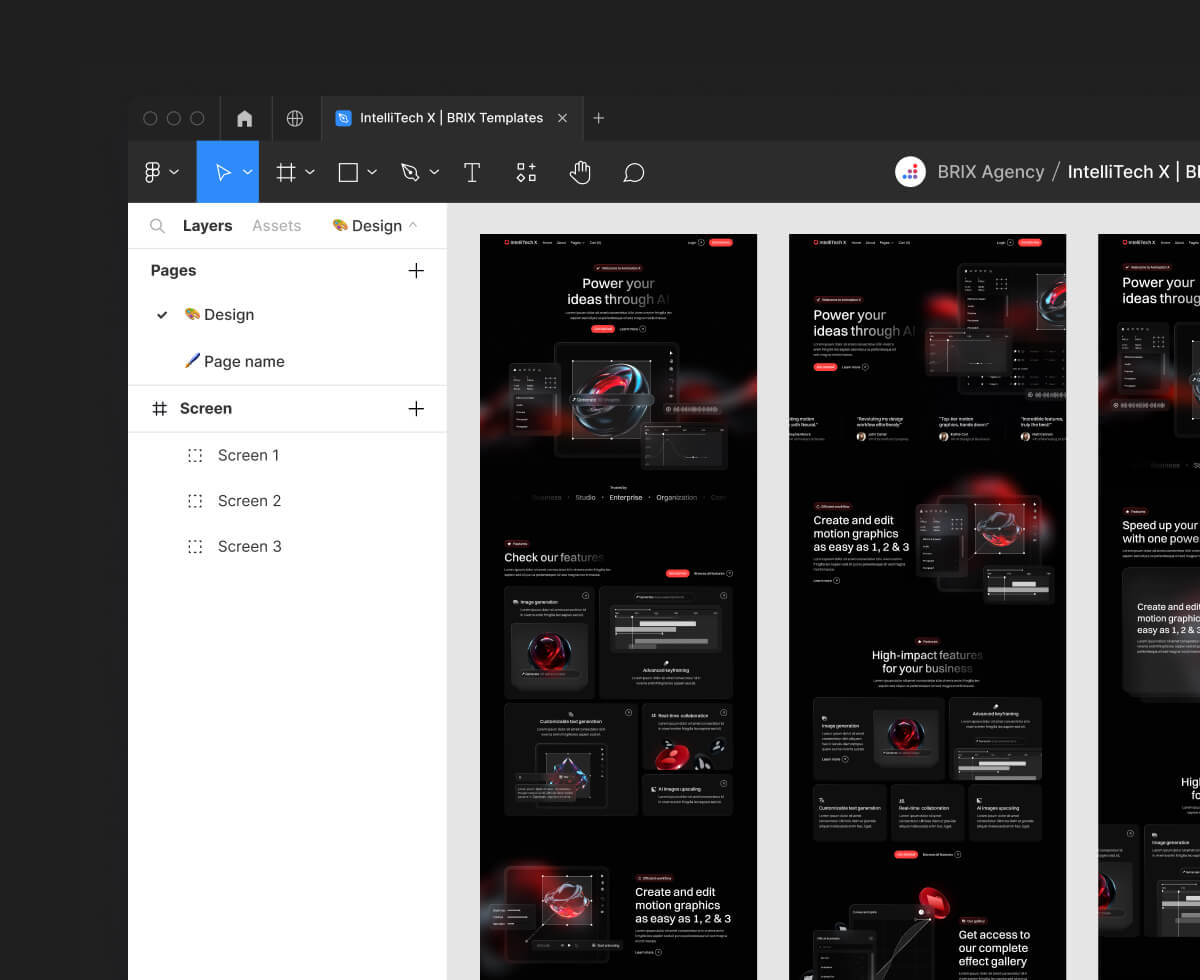Select the second screen frame thumbnail
Viewport: 1200px width, 980px height.
pyautogui.click(x=927, y=607)
